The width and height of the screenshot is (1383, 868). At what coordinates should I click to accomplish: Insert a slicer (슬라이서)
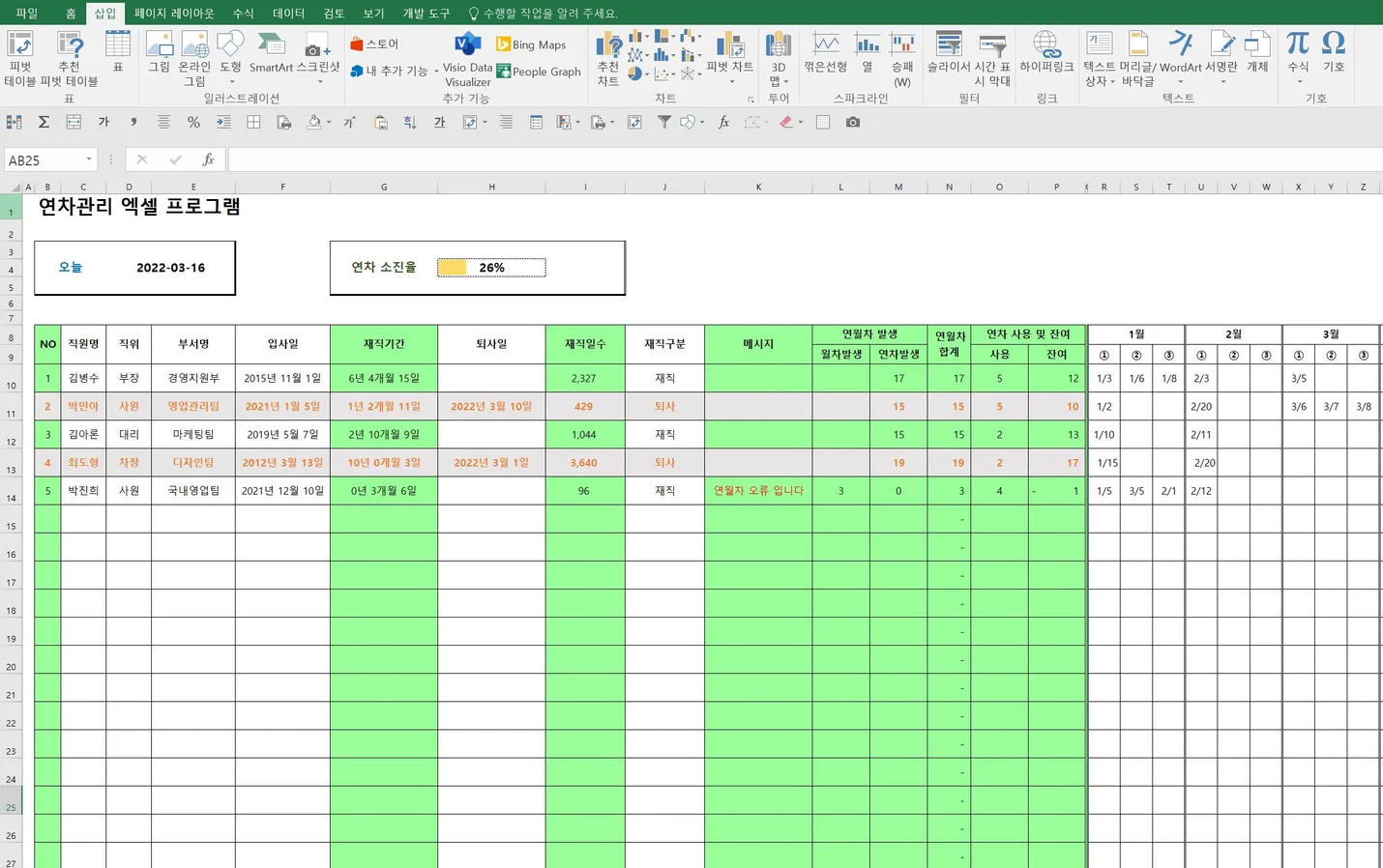coord(949,51)
